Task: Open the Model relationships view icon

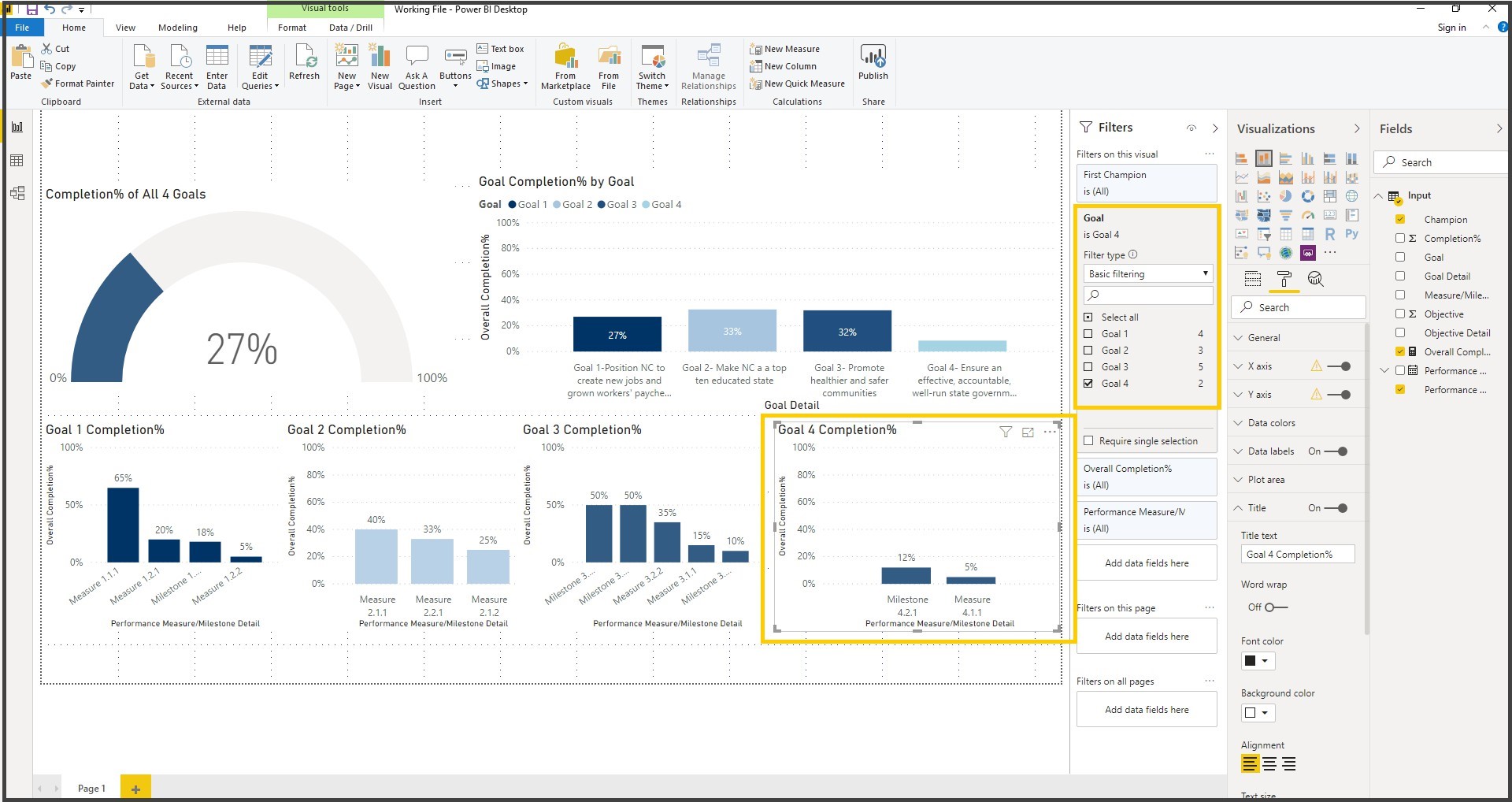Action: point(17,193)
